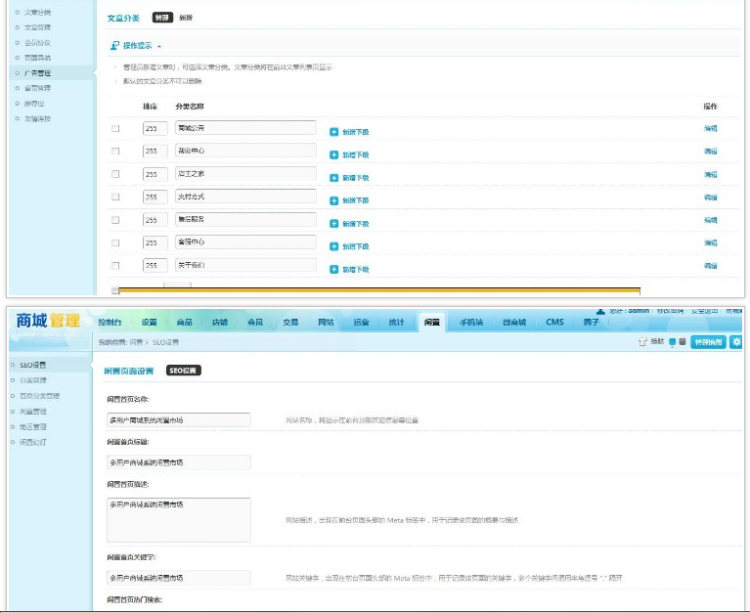Open the 商品 top navigation tab
750x613 pixels.
point(185,322)
